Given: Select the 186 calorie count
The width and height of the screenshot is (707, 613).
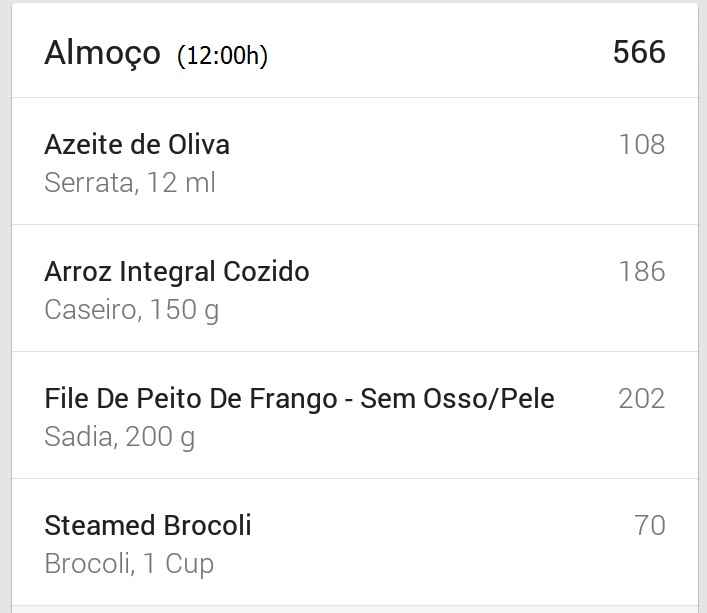Looking at the screenshot, I should click(x=642, y=272).
